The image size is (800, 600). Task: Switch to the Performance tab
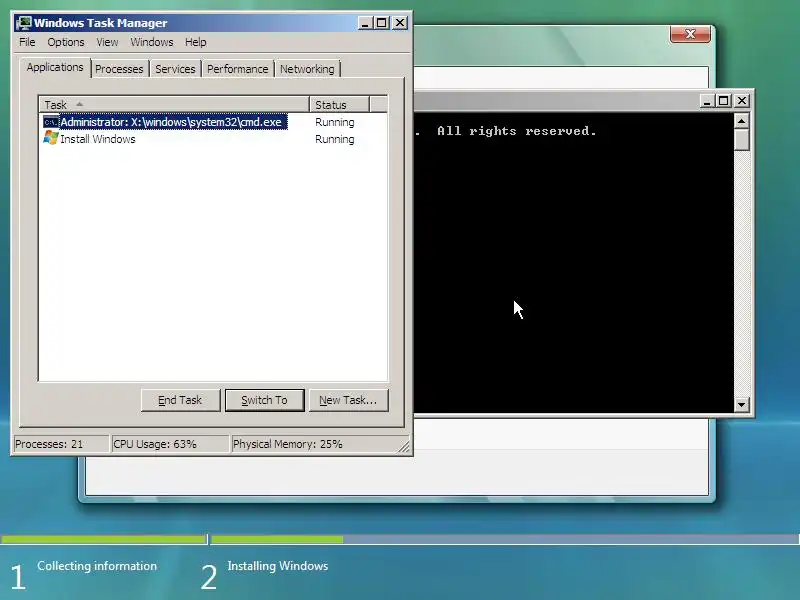(237, 69)
